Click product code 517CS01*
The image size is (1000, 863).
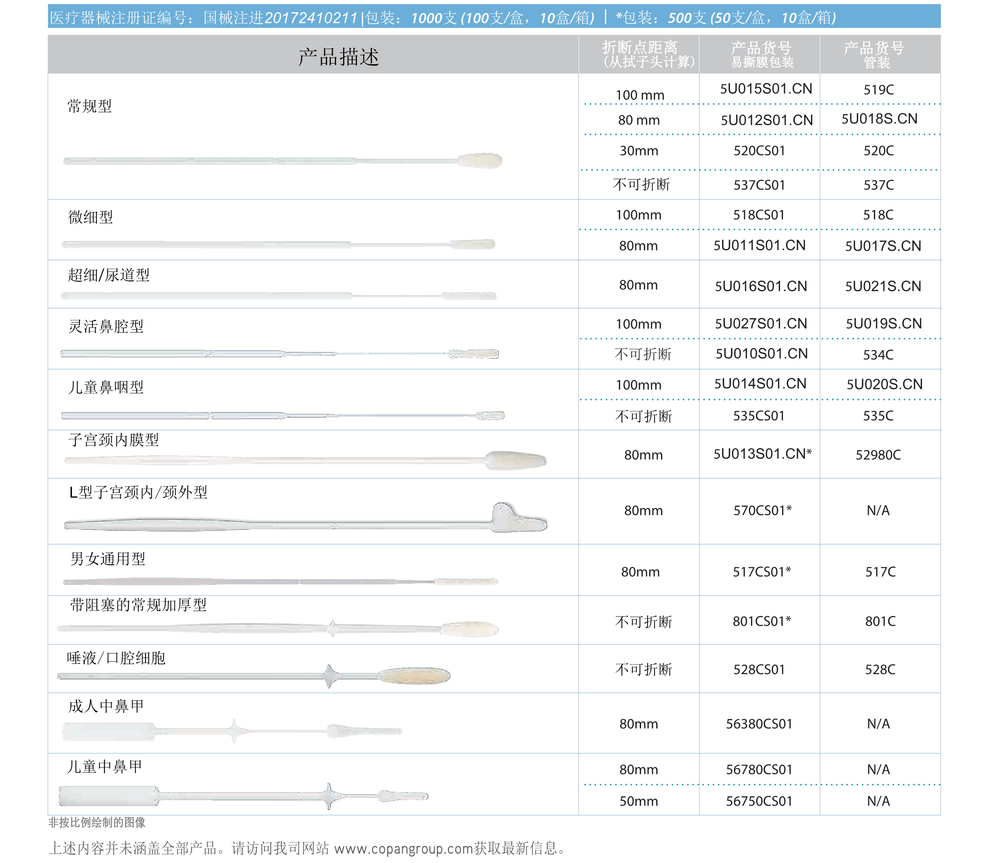pyautogui.click(x=762, y=572)
